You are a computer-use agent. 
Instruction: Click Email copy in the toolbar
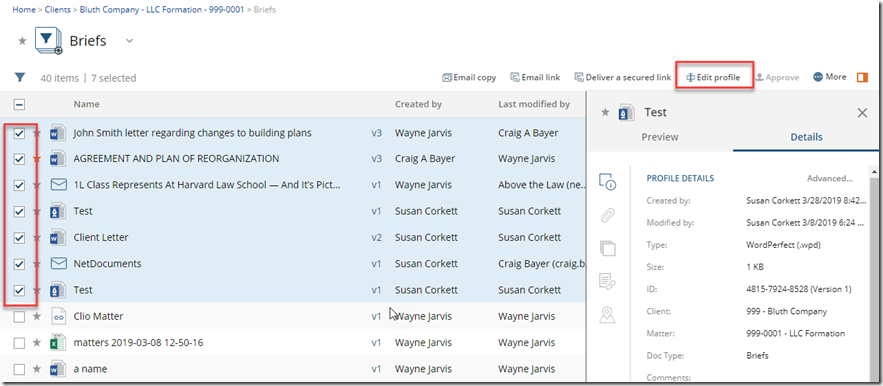tap(469, 78)
